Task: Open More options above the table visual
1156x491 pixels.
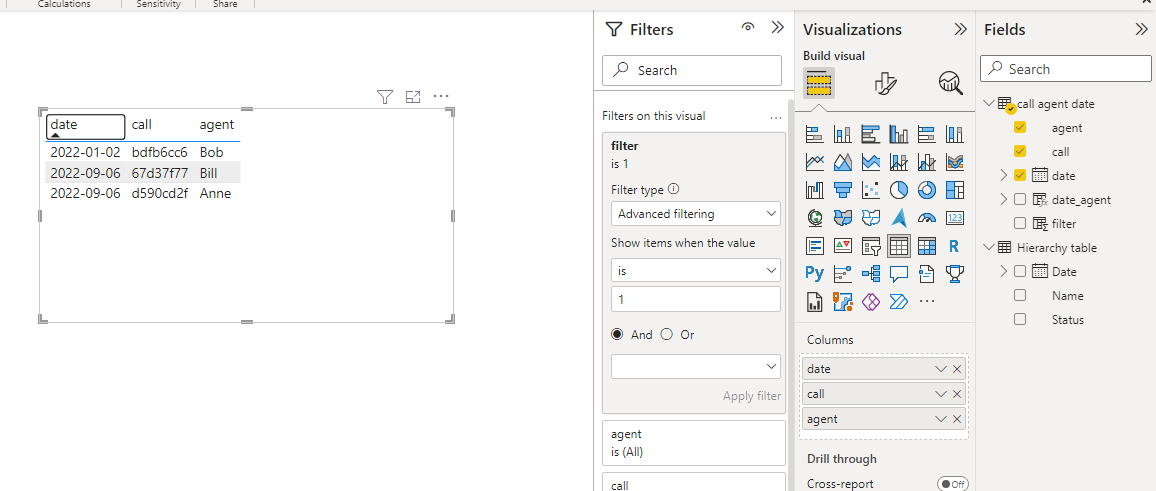Action: point(441,97)
